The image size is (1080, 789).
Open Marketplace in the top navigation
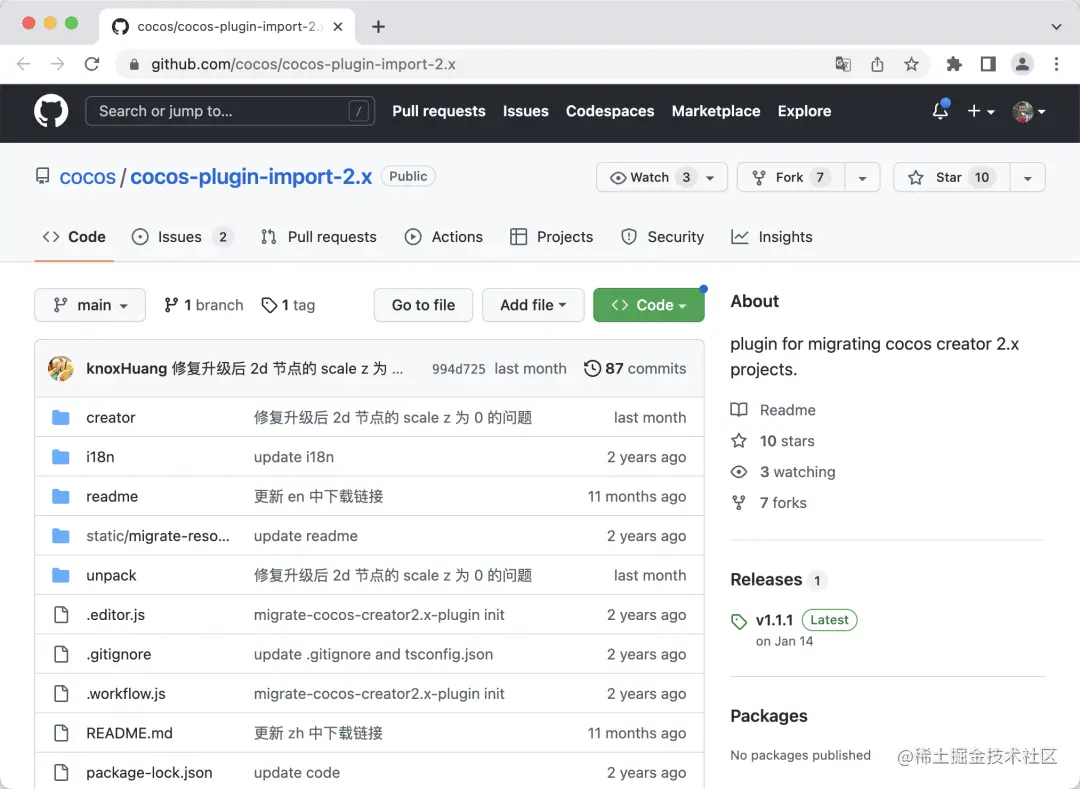pyautogui.click(x=716, y=111)
